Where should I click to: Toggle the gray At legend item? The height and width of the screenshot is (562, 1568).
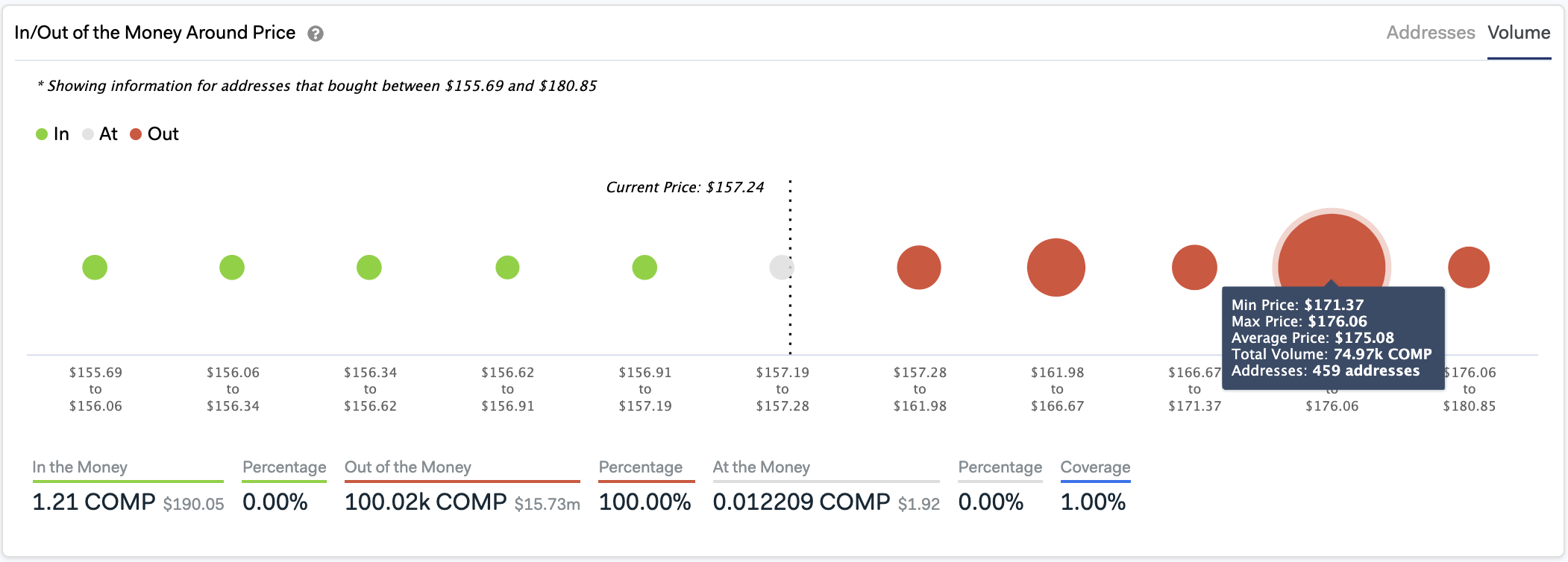(100, 134)
